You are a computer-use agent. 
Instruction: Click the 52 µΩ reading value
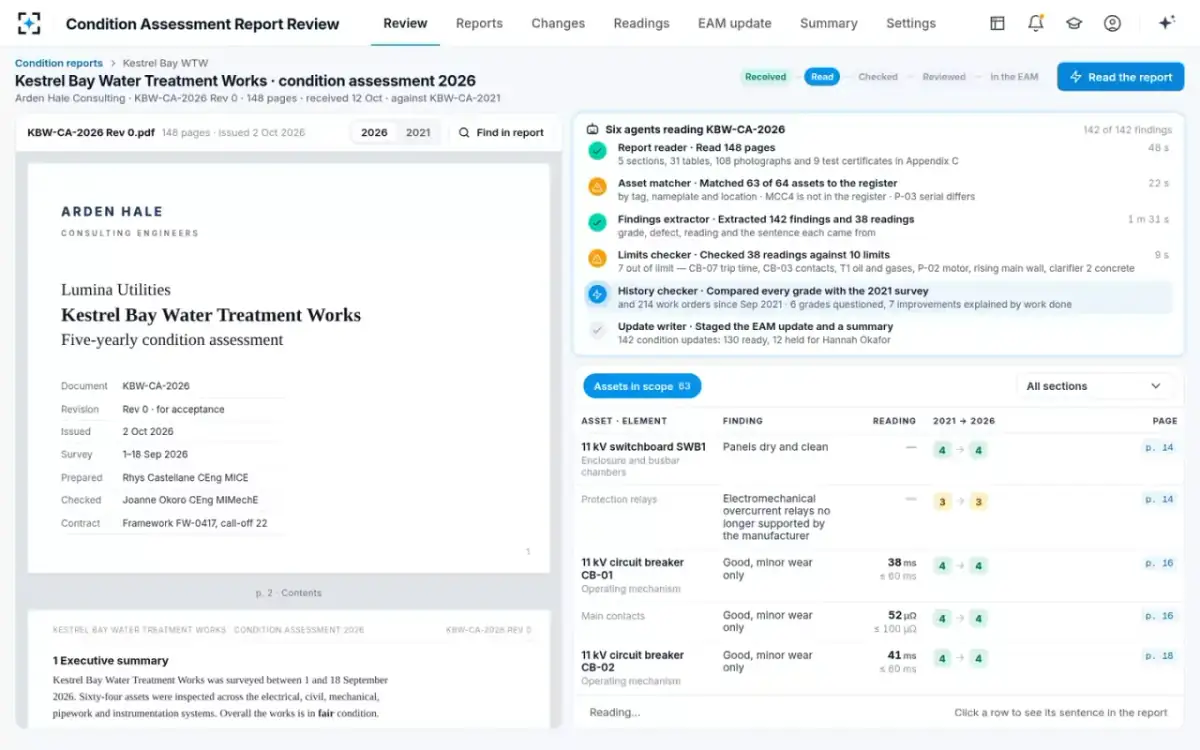tap(902, 615)
